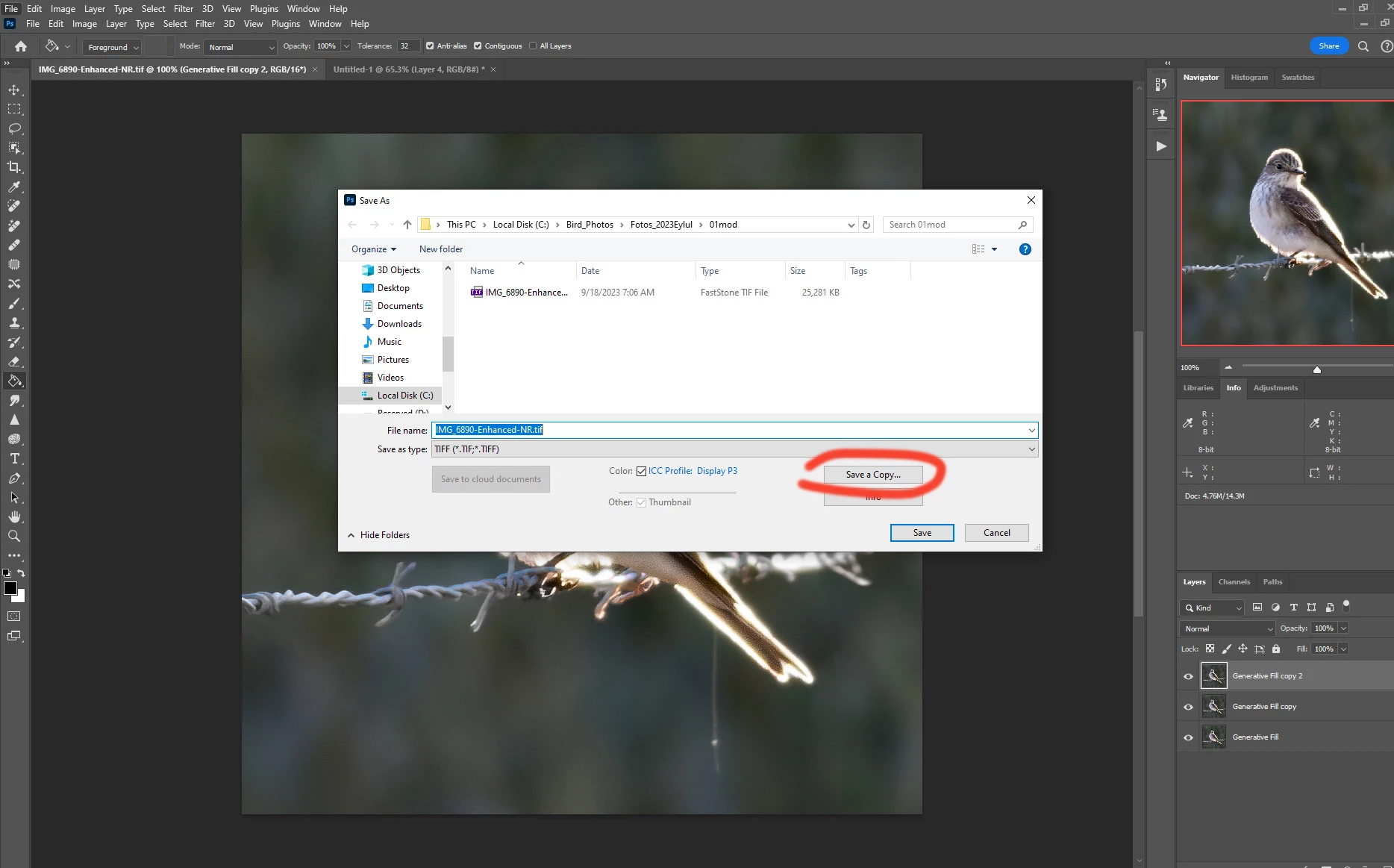This screenshot has width=1394, height=868.
Task: Hide the Generative Fill copy layer
Action: [1188, 707]
